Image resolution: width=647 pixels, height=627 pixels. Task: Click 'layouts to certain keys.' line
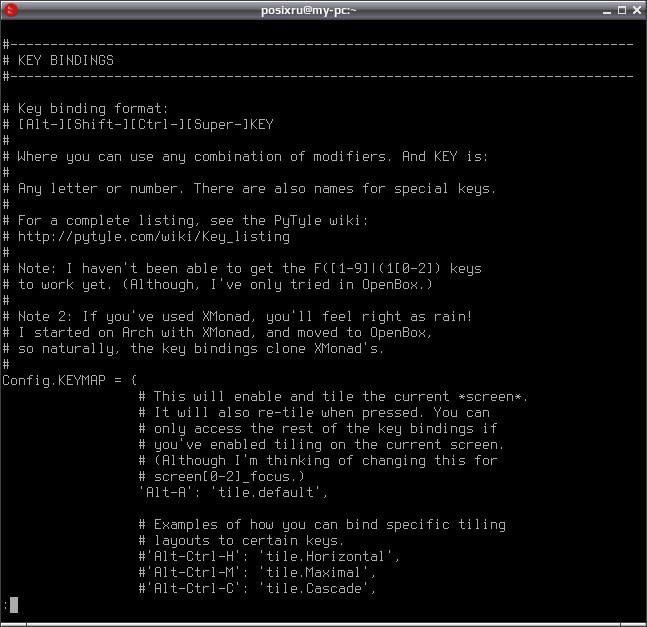click(241, 541)
